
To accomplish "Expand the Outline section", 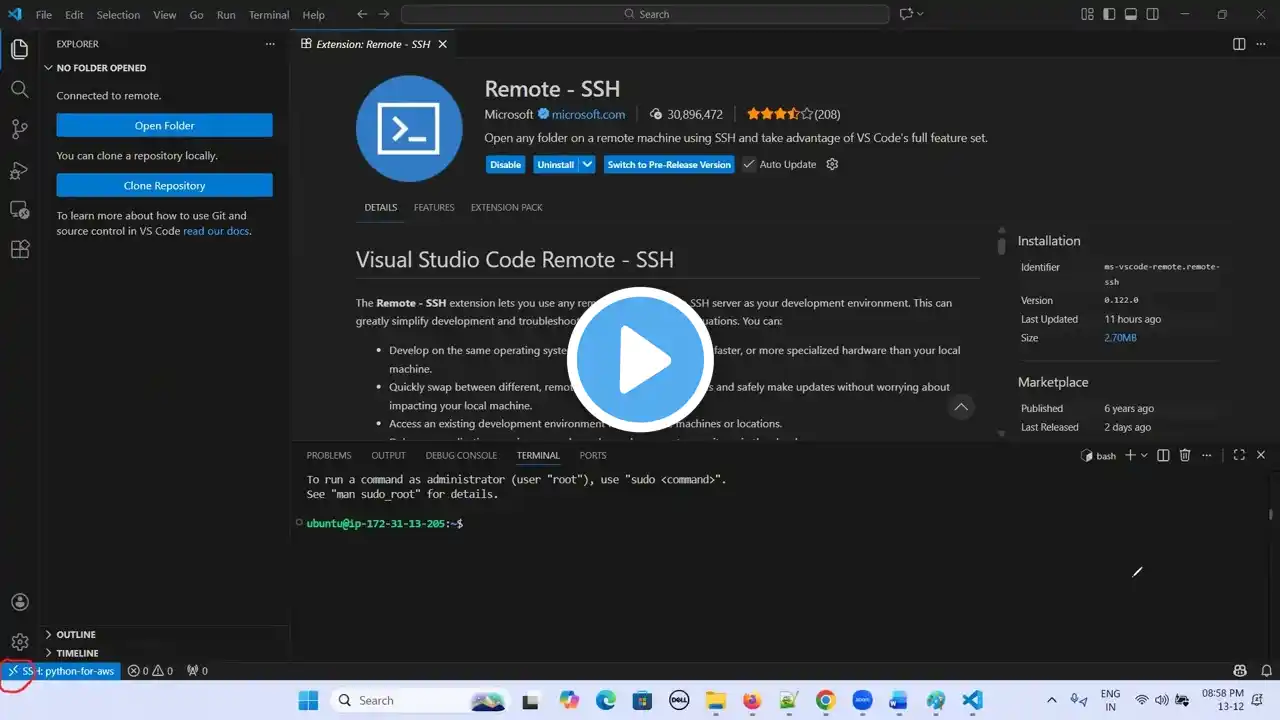I will [x=76, y=634].
